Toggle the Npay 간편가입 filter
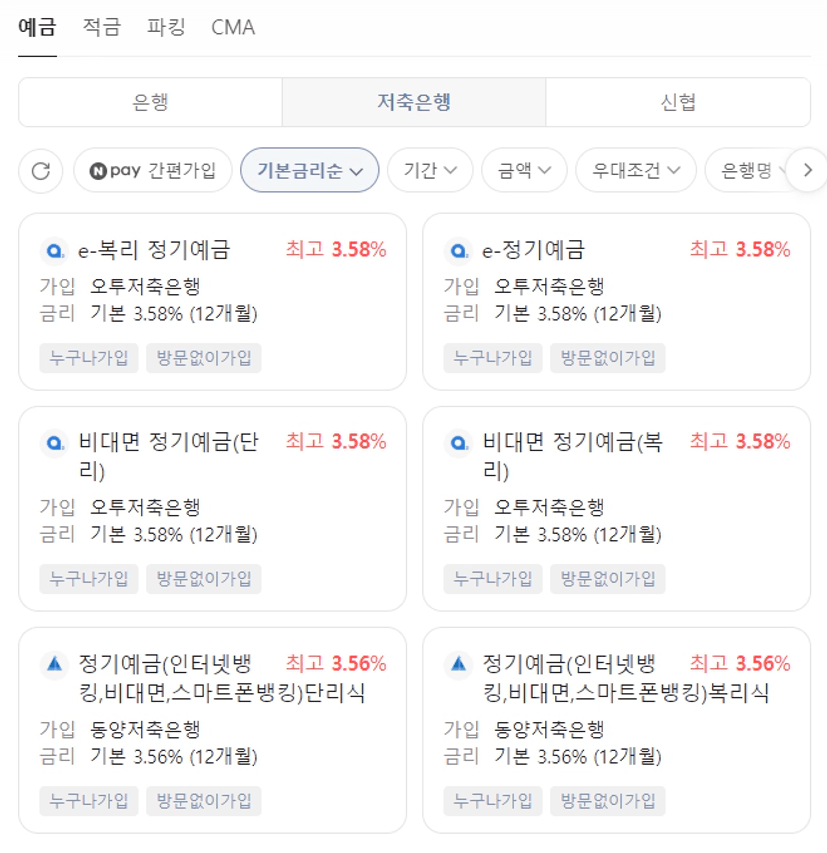Screen dimensions: 827x853 [153, 170]
